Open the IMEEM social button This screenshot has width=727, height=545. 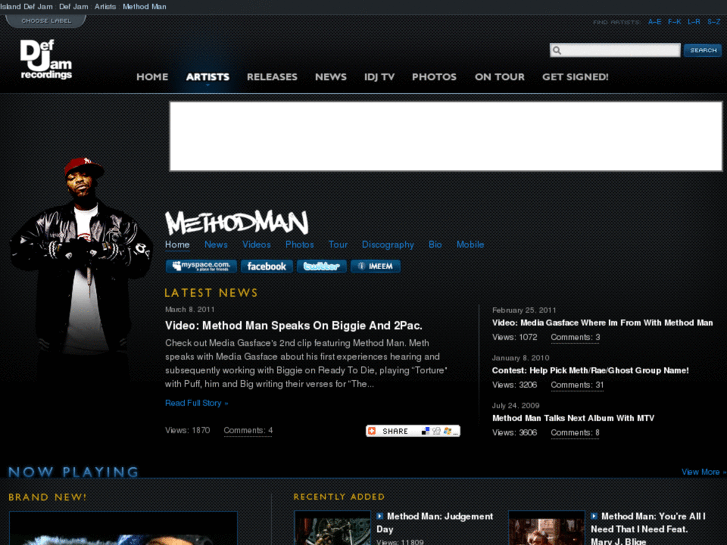coord(376,266)
